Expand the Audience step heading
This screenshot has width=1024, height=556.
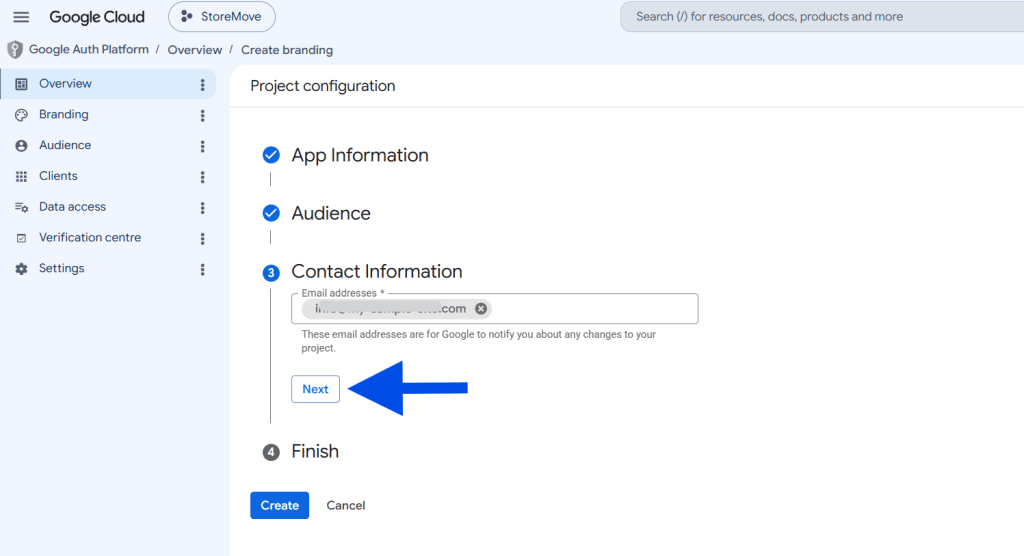coord(331,213)
